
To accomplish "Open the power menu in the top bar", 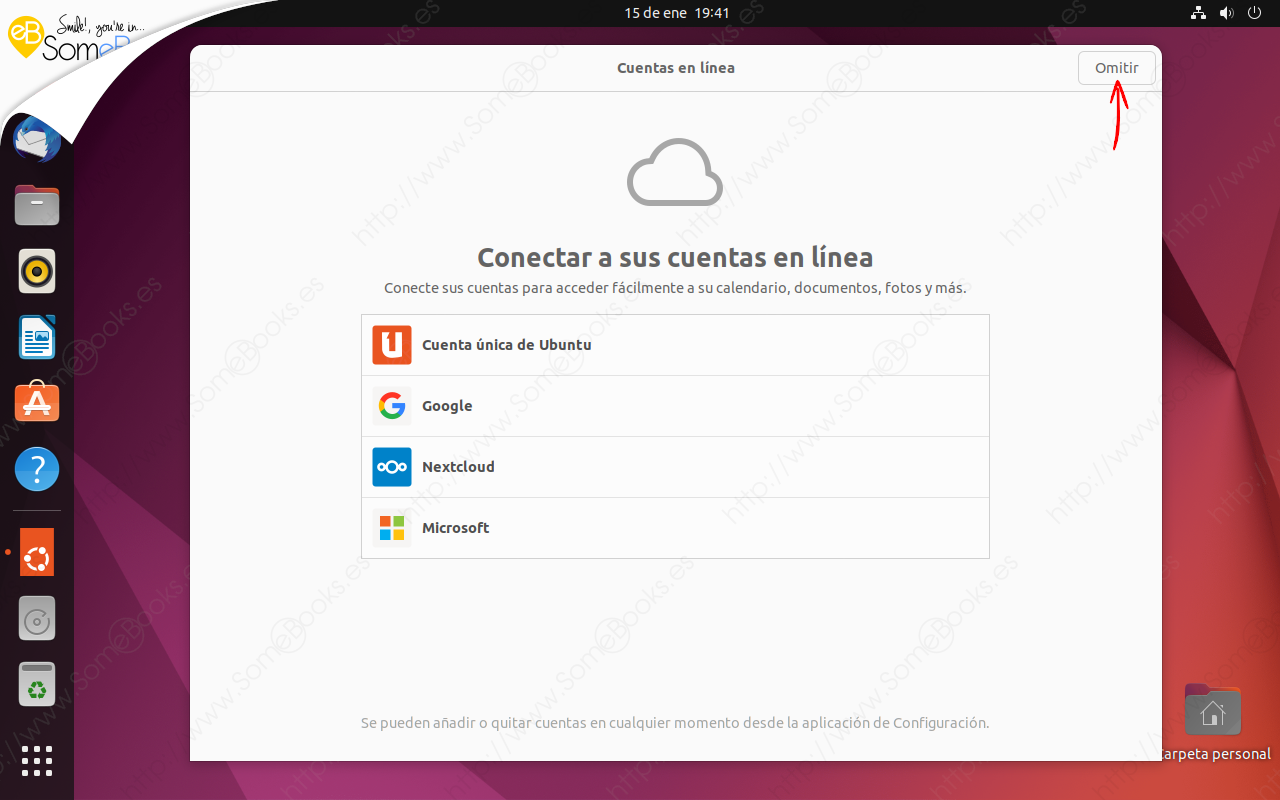I will 1254,13.
